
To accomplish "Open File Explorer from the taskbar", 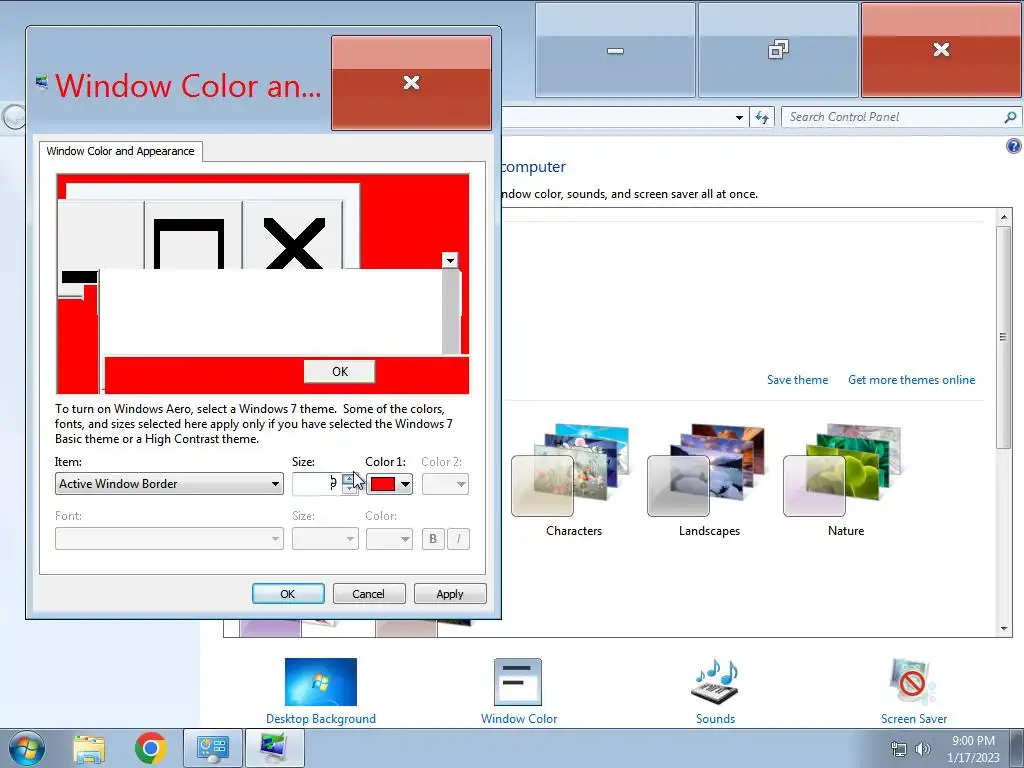I will 89,748.
